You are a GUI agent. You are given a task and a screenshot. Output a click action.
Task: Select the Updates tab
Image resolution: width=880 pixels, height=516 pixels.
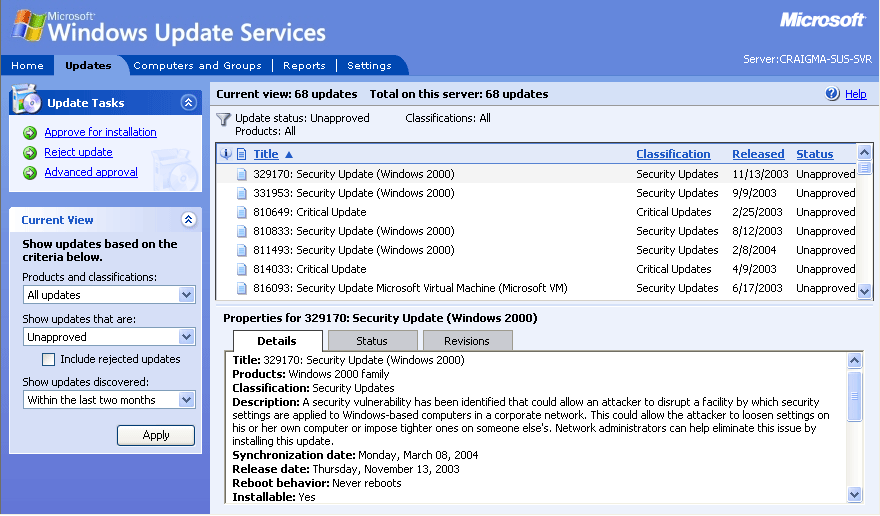click(x=88, y=66)
